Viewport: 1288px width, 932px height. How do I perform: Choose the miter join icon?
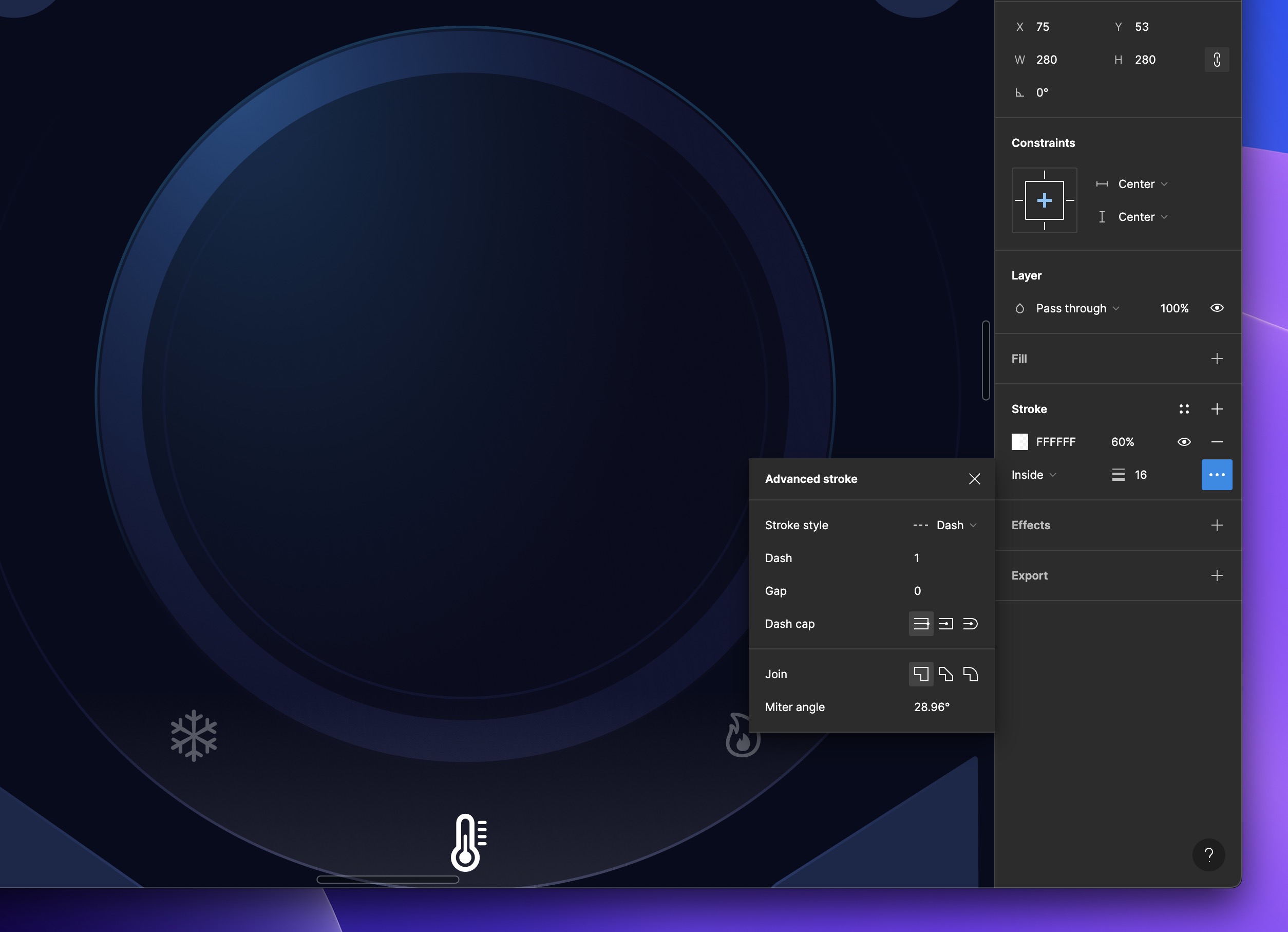(x=921, y=674)
